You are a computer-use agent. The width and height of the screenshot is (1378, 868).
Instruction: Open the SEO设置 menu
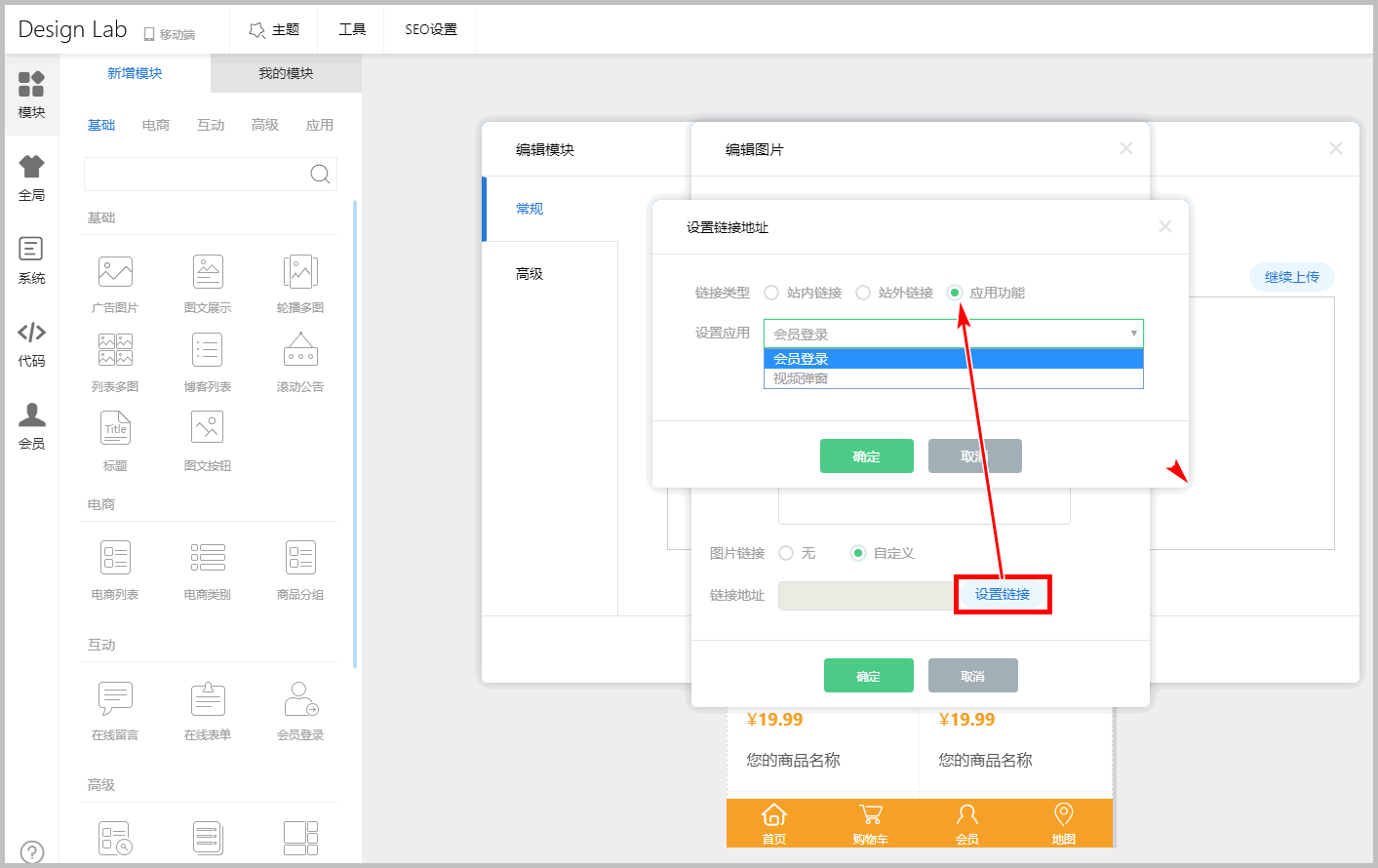[431, 30]
